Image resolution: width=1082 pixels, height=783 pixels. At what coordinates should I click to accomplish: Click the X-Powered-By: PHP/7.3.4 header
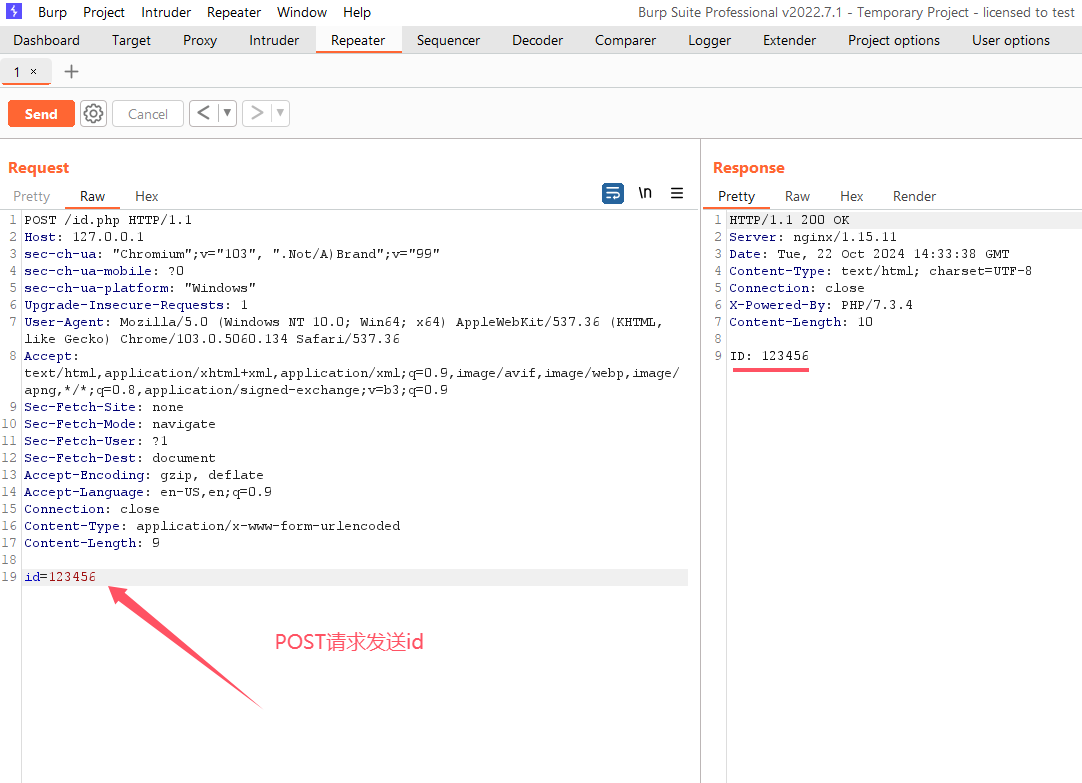click(820, 305)
